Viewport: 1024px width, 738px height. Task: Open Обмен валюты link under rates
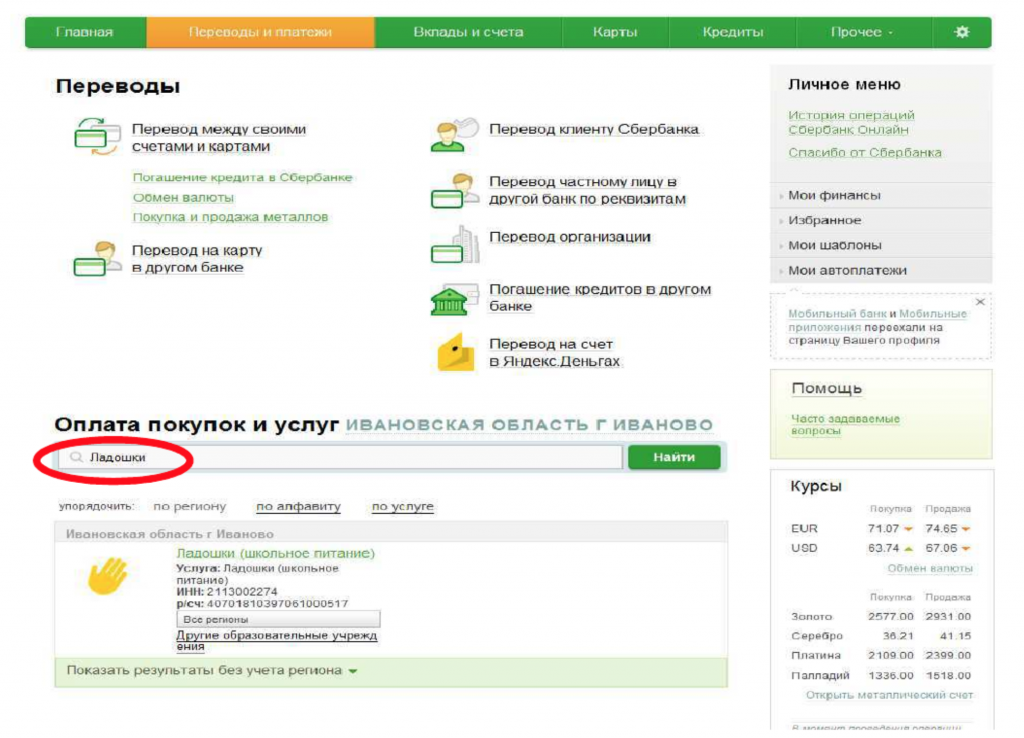coord(930,568)
